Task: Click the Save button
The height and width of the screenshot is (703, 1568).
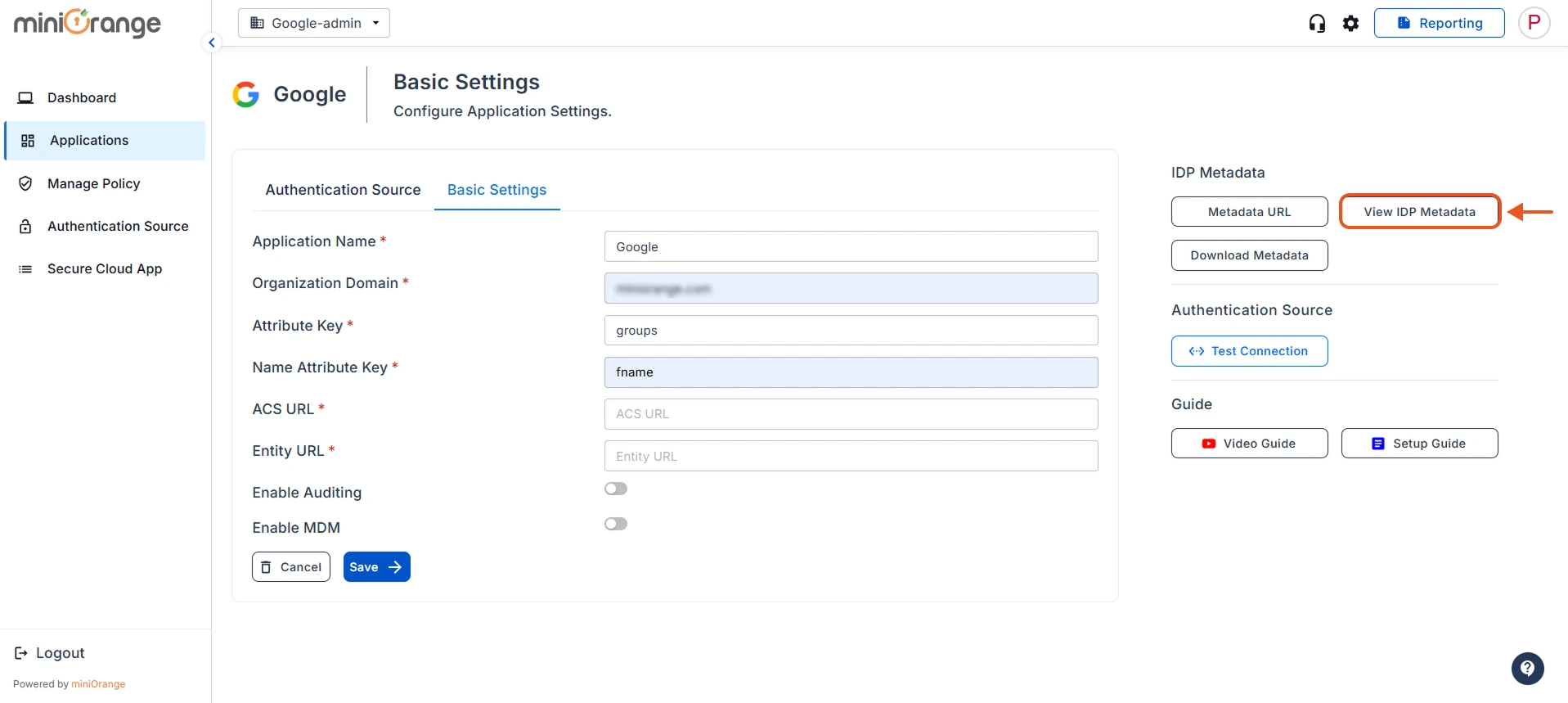Action: click(x=376, y=567)
